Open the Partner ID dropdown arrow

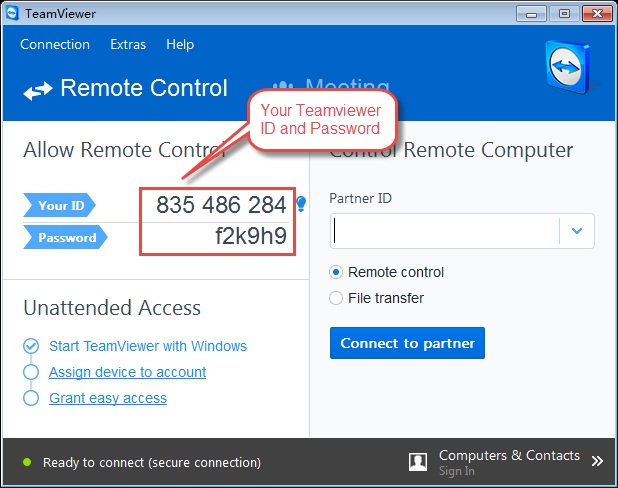coord(577,231)
